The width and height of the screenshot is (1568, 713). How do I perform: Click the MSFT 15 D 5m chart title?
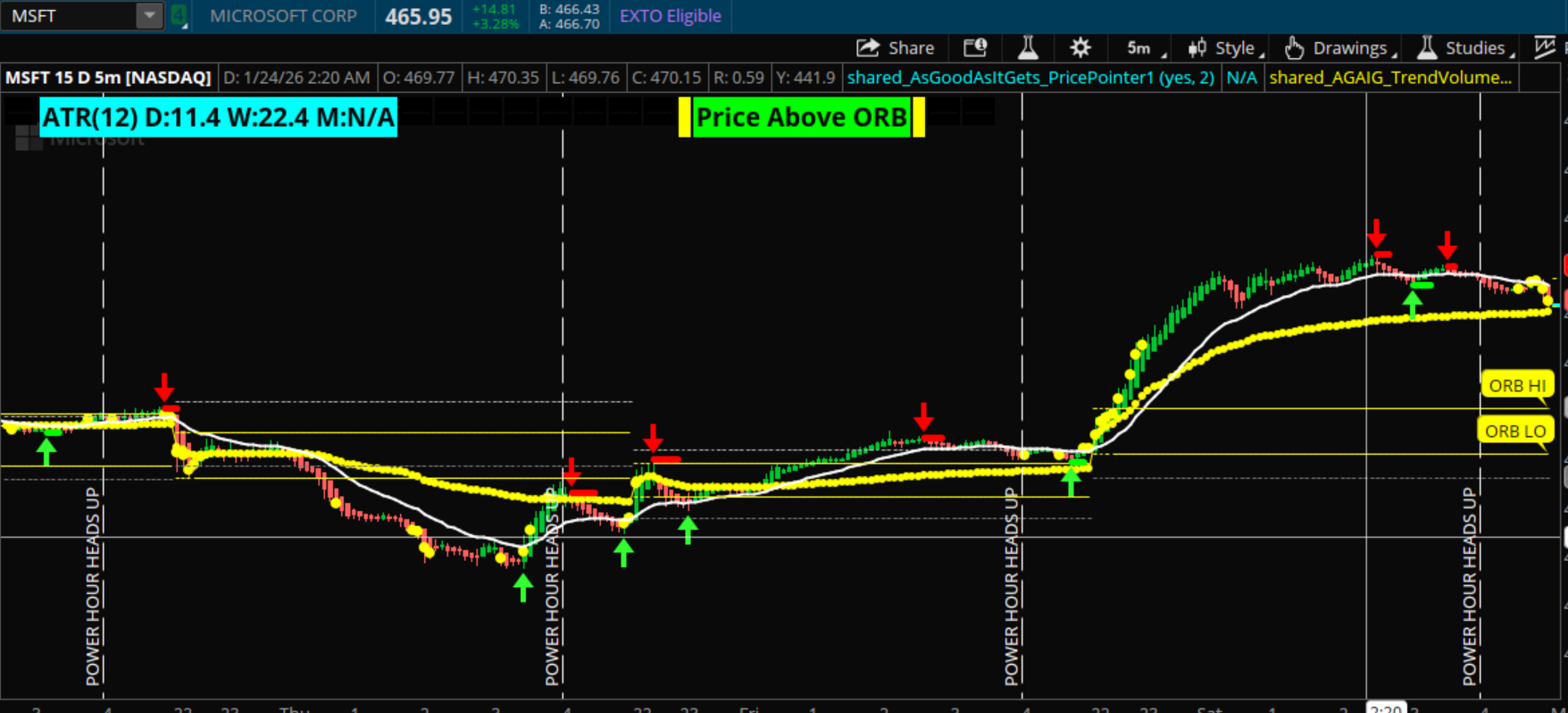108,78
